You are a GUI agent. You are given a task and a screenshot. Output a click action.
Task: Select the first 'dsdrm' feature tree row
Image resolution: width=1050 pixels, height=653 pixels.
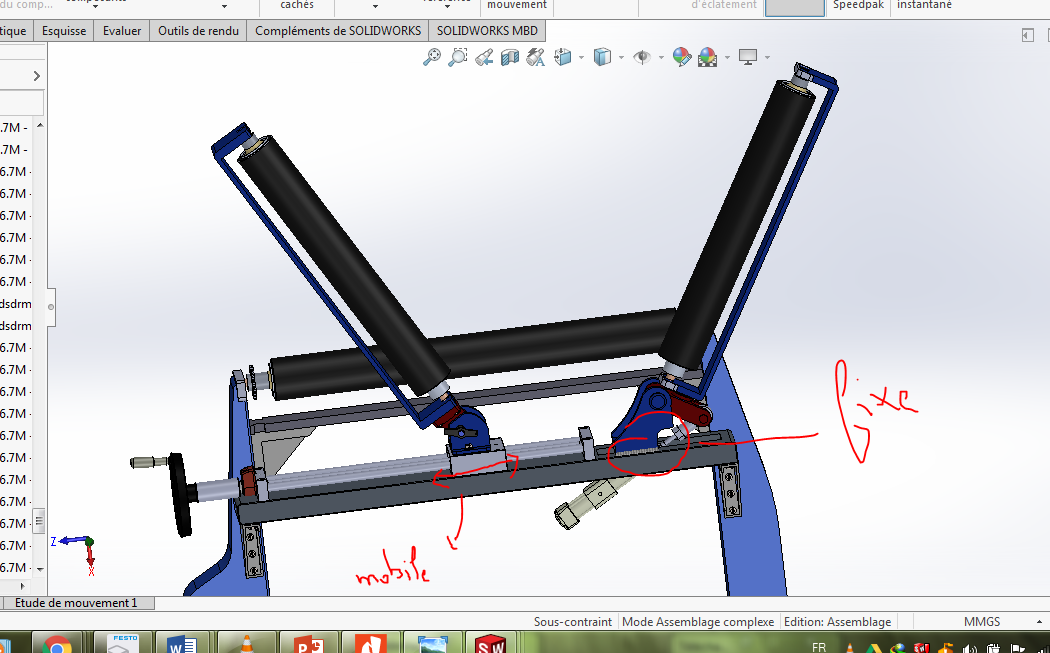pos(16,303)
